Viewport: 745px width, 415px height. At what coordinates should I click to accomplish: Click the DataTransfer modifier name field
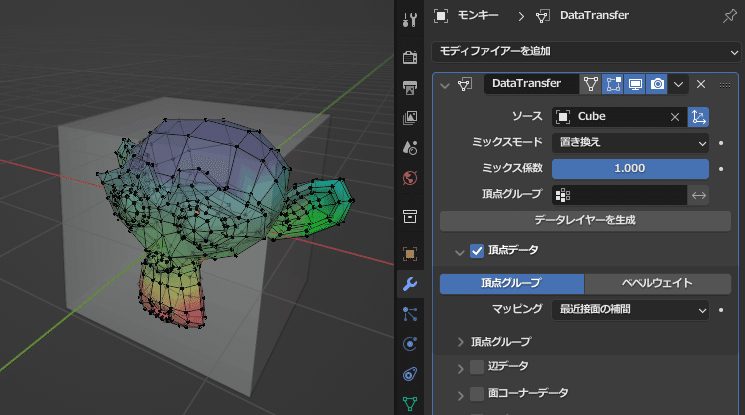coord(531,84)
